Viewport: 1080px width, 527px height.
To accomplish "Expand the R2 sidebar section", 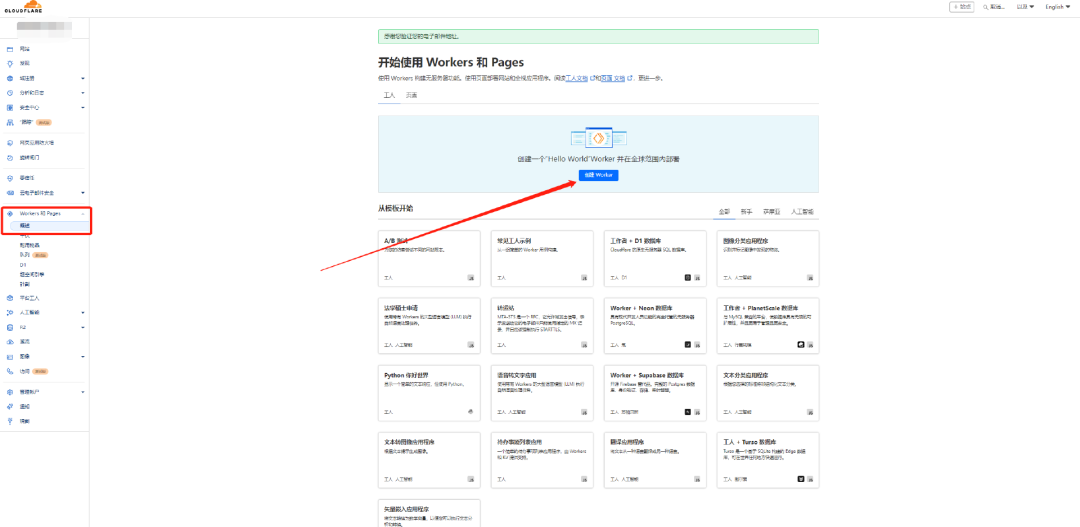I will 83,328.
